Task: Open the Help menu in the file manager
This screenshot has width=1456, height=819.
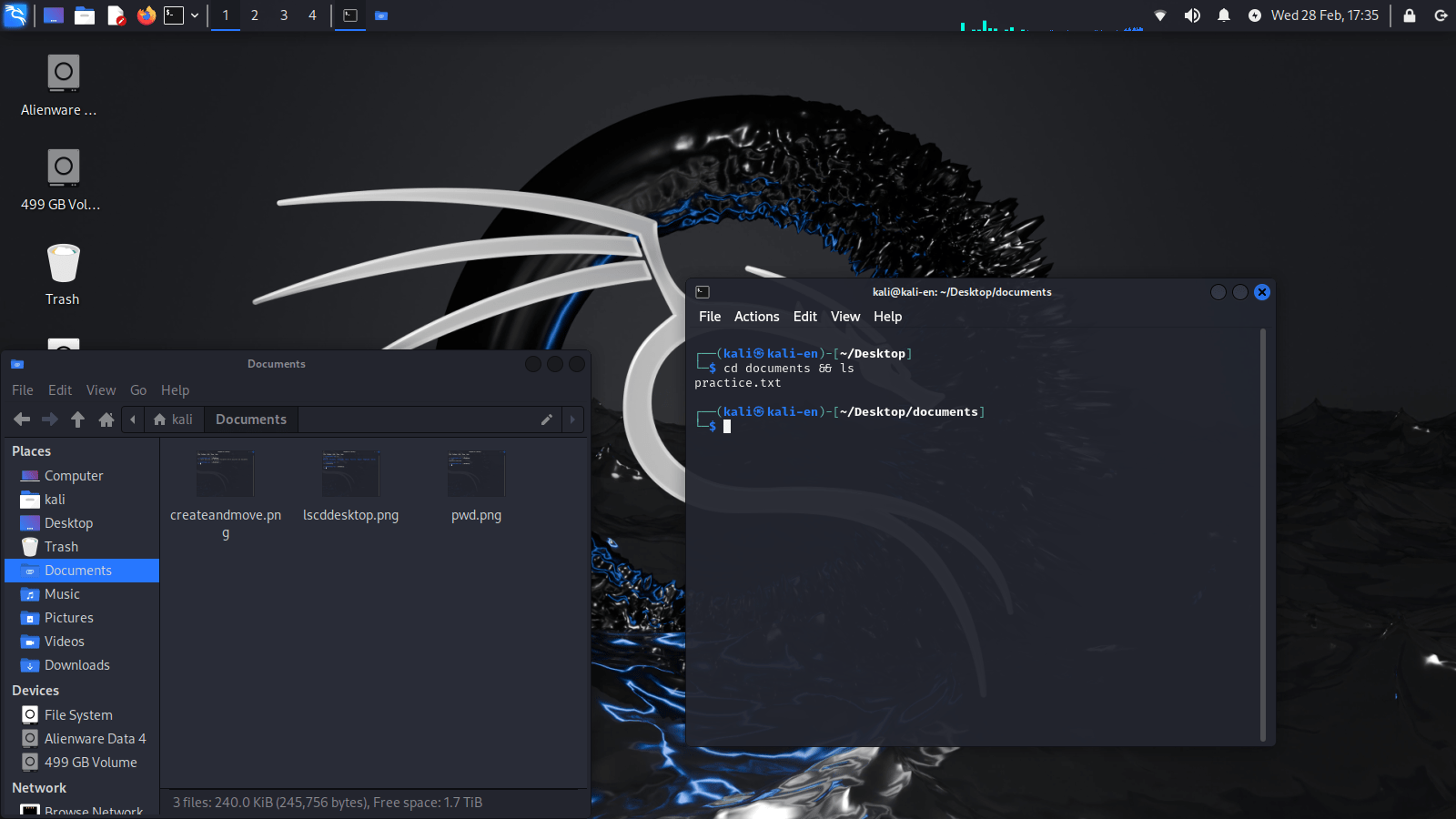Action: click(x=176, y=390)
